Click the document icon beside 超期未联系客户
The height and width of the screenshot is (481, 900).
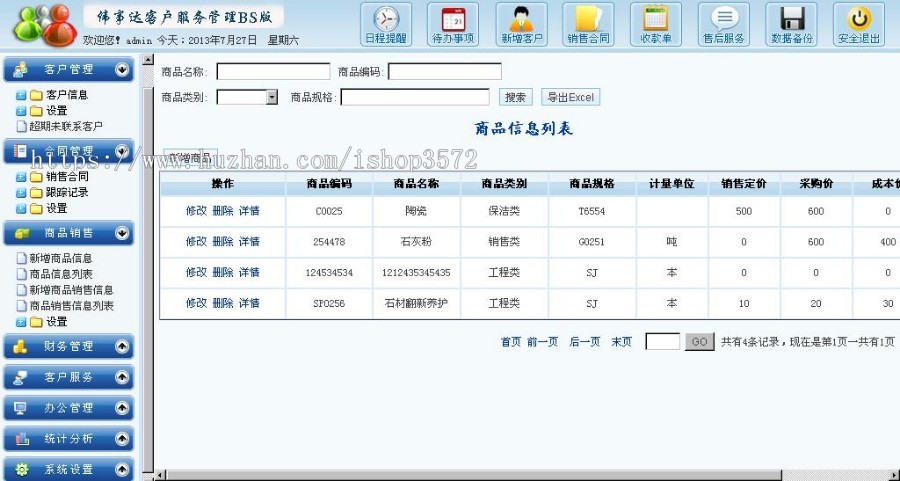(x=21, y=126)
